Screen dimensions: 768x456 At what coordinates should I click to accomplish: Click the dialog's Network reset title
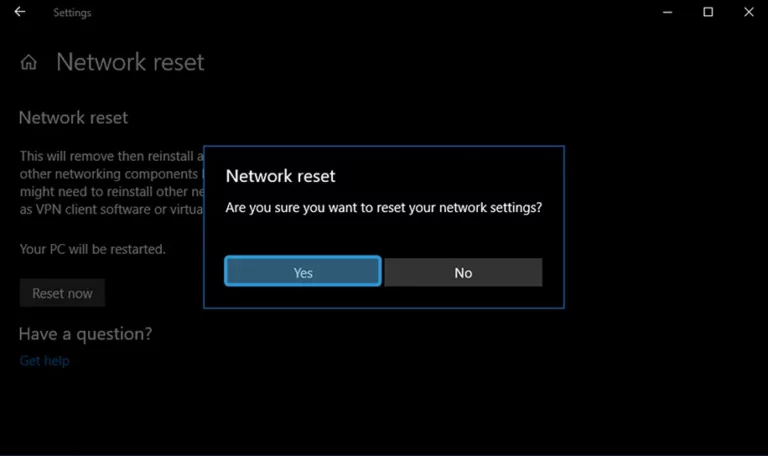pyautogui.click(x=280, y=176)
